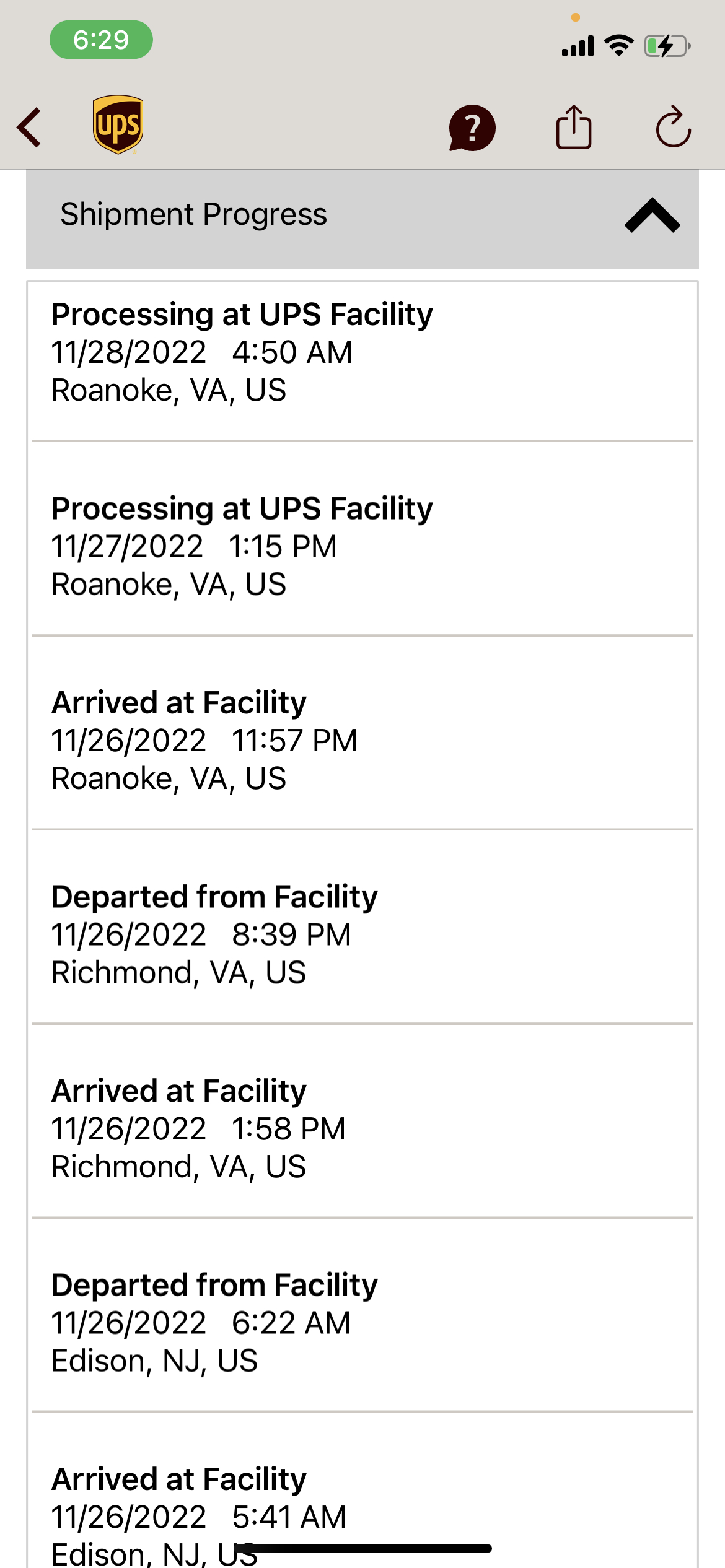The image size is (725, 1568).
Task: Refresh the tracking page
Action: coord(673,128)
